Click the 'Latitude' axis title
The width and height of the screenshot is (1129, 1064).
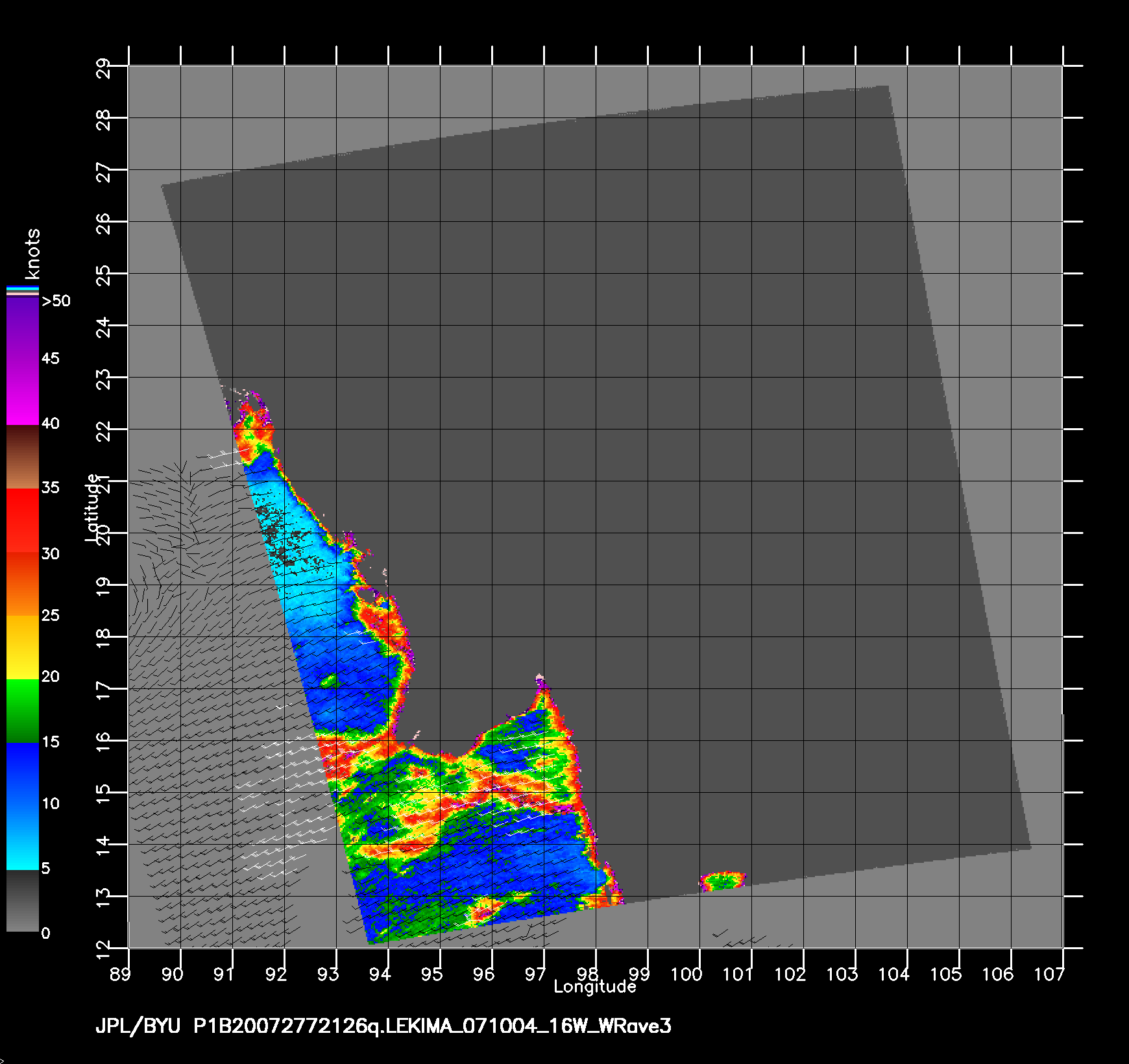pyautogui.click(x=93, y=508)
